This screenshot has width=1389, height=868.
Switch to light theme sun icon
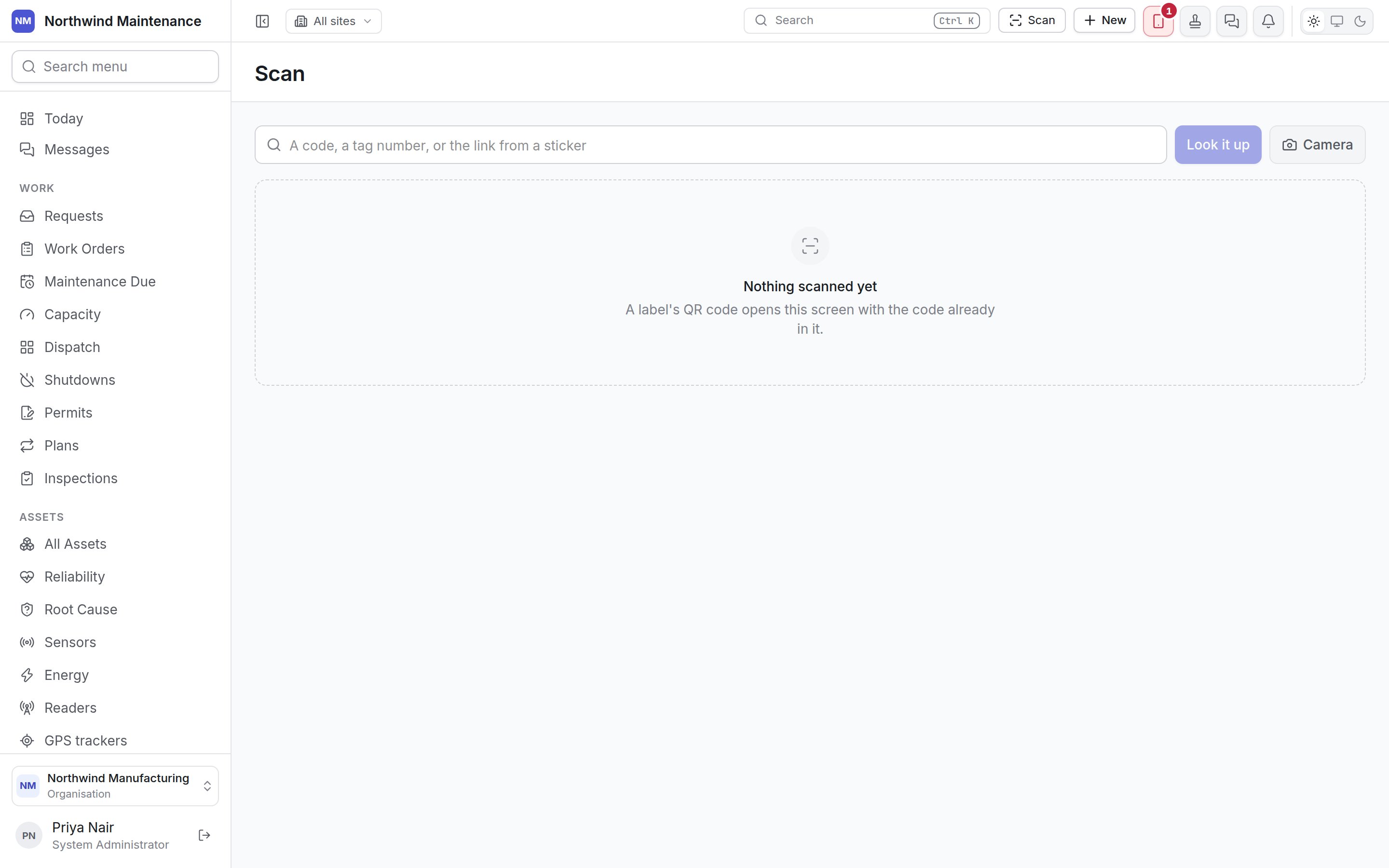(x=1314, y=21)
